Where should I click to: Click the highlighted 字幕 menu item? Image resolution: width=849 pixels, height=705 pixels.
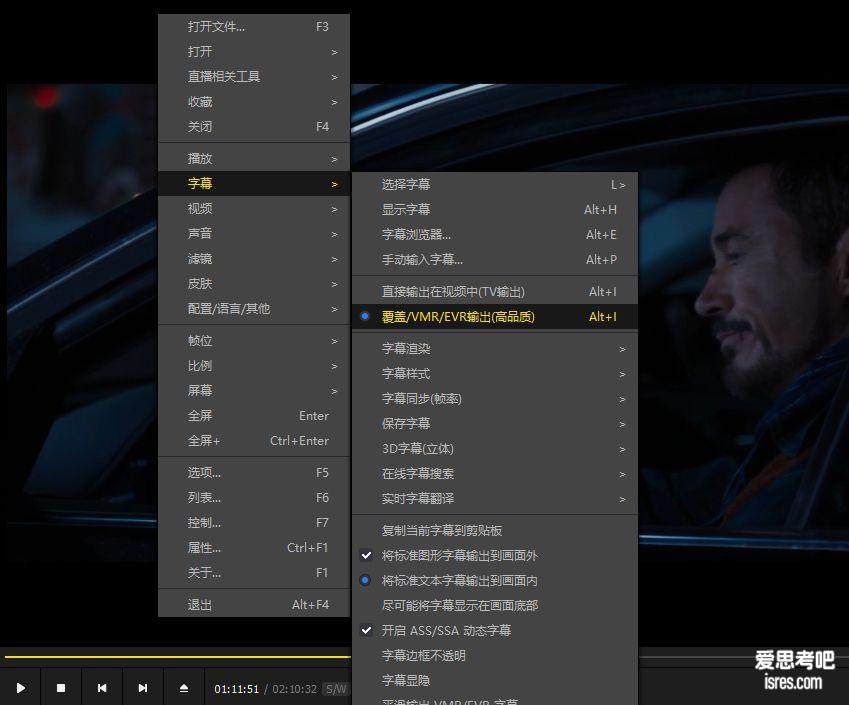[253, 184]
